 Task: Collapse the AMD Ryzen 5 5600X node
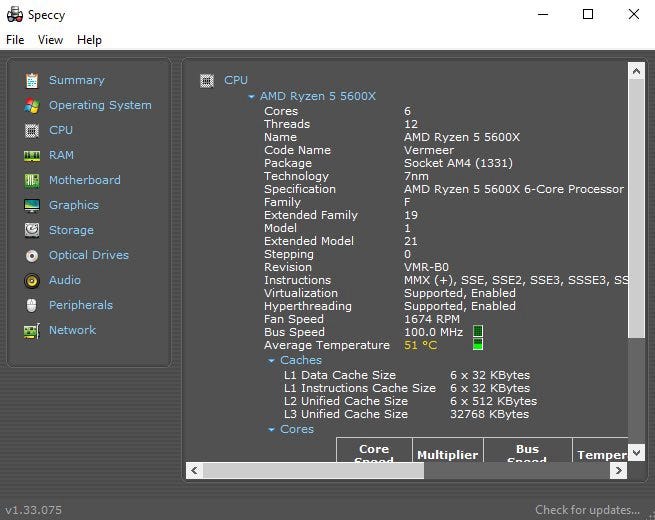coord(252,97)
